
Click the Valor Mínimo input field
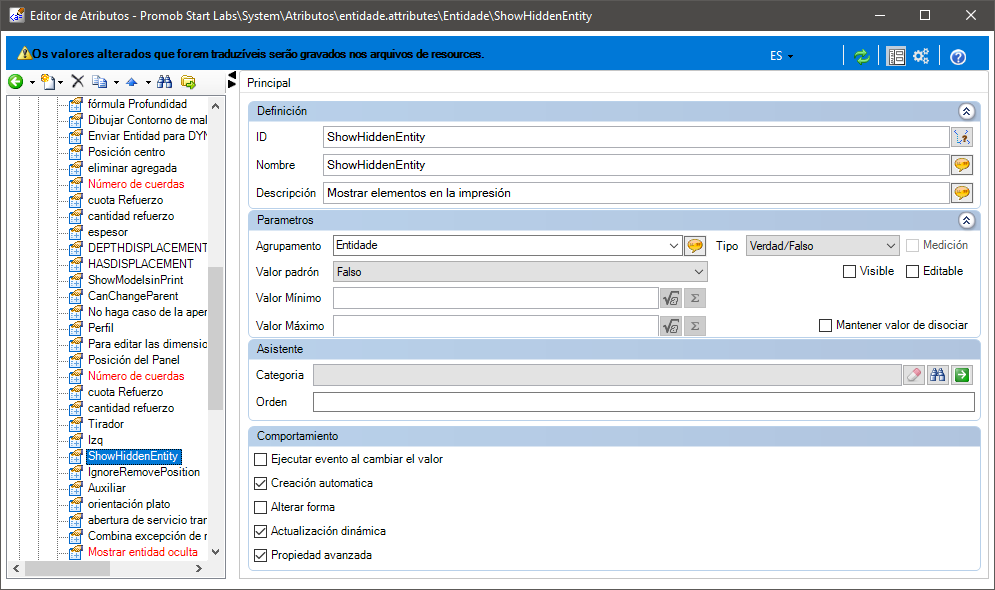tap(496, 298)
